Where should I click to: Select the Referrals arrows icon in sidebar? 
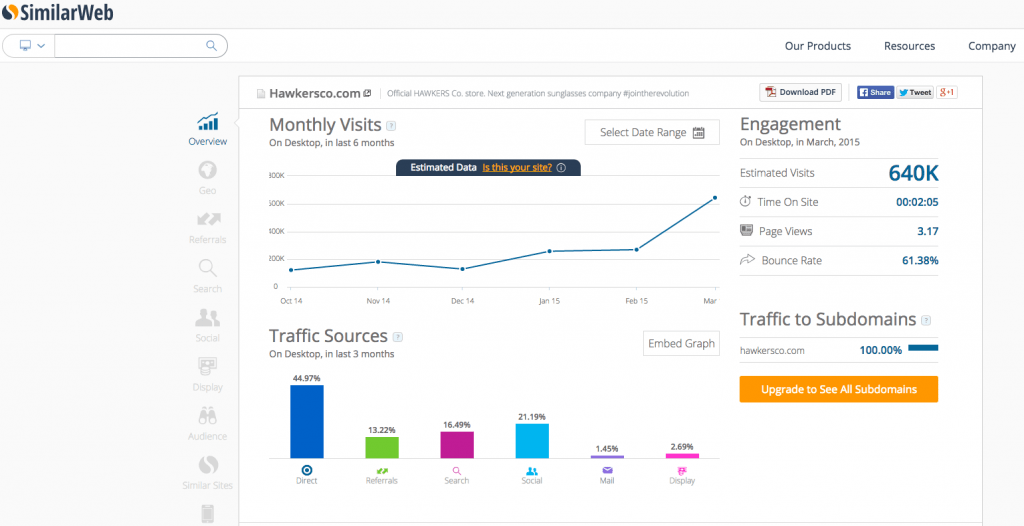208,220
